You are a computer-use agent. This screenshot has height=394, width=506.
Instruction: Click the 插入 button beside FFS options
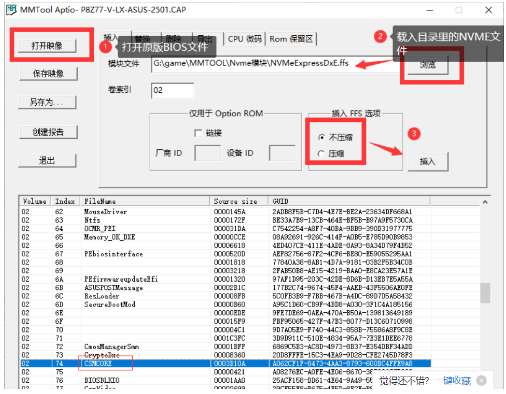[x=428, y=162]
